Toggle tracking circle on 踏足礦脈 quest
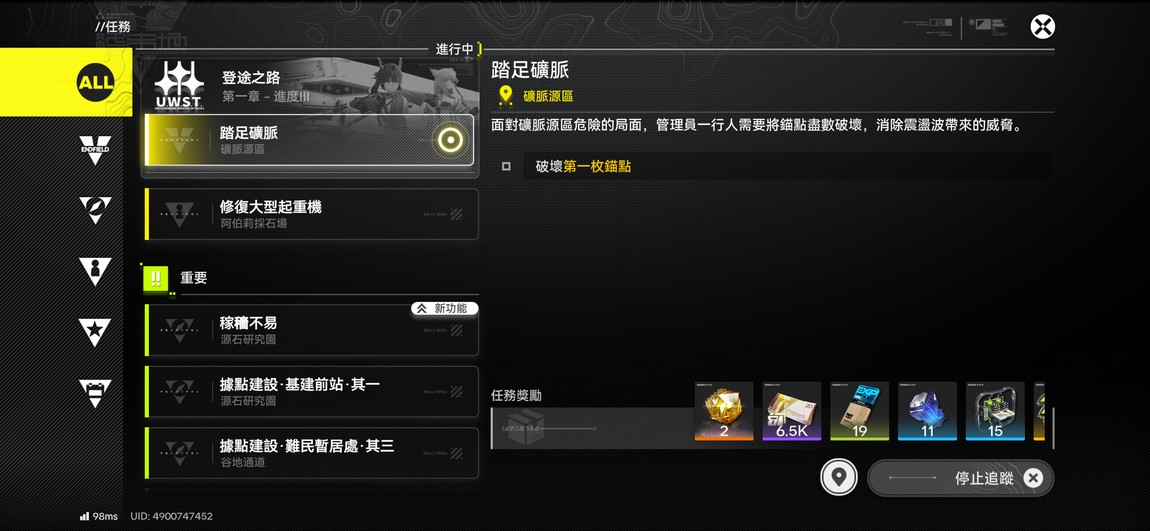This screenshot has width=1150, height=531. (450, 139)
